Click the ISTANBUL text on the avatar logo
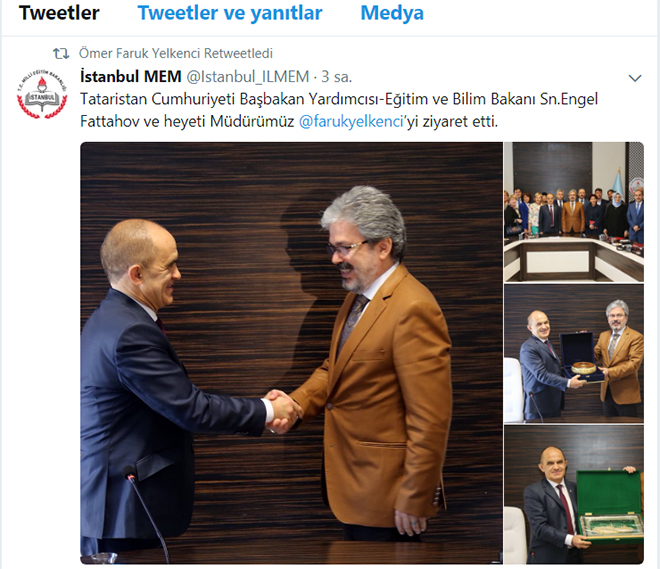Viewport: 660px width, 569px height. coord(42,98)
